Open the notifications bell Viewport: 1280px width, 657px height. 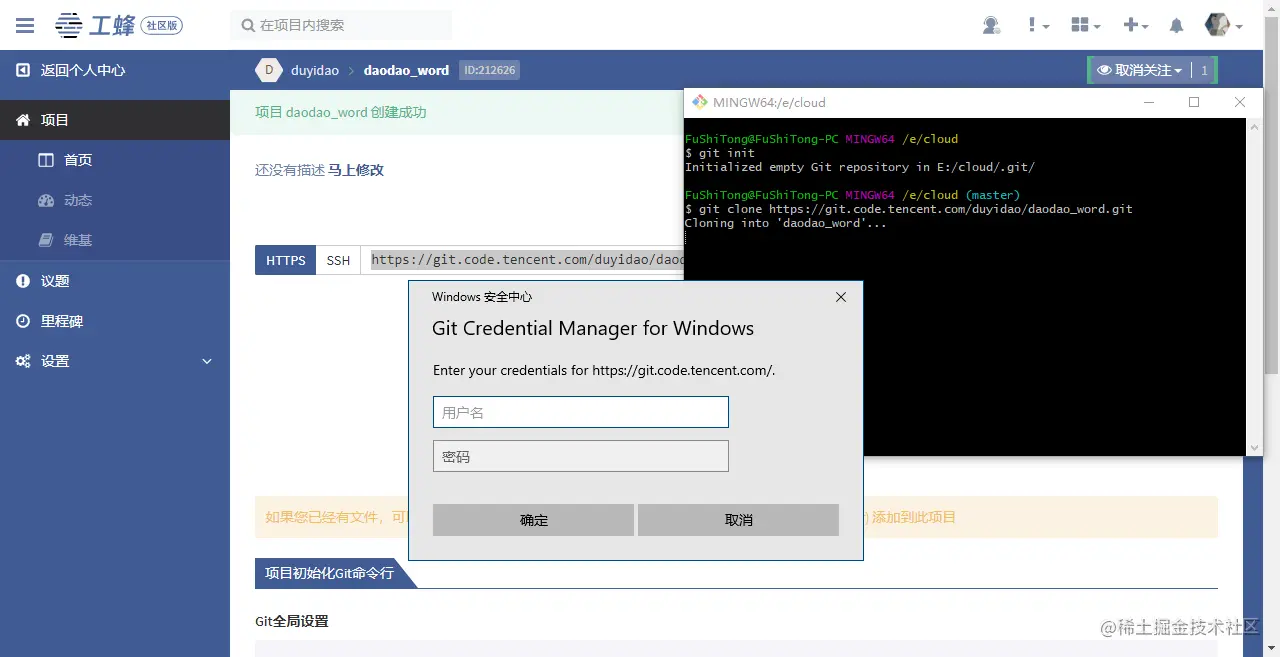point(1177,25)
